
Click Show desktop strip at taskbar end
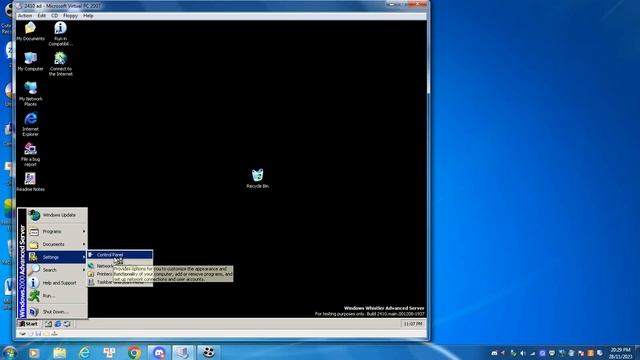638,353
